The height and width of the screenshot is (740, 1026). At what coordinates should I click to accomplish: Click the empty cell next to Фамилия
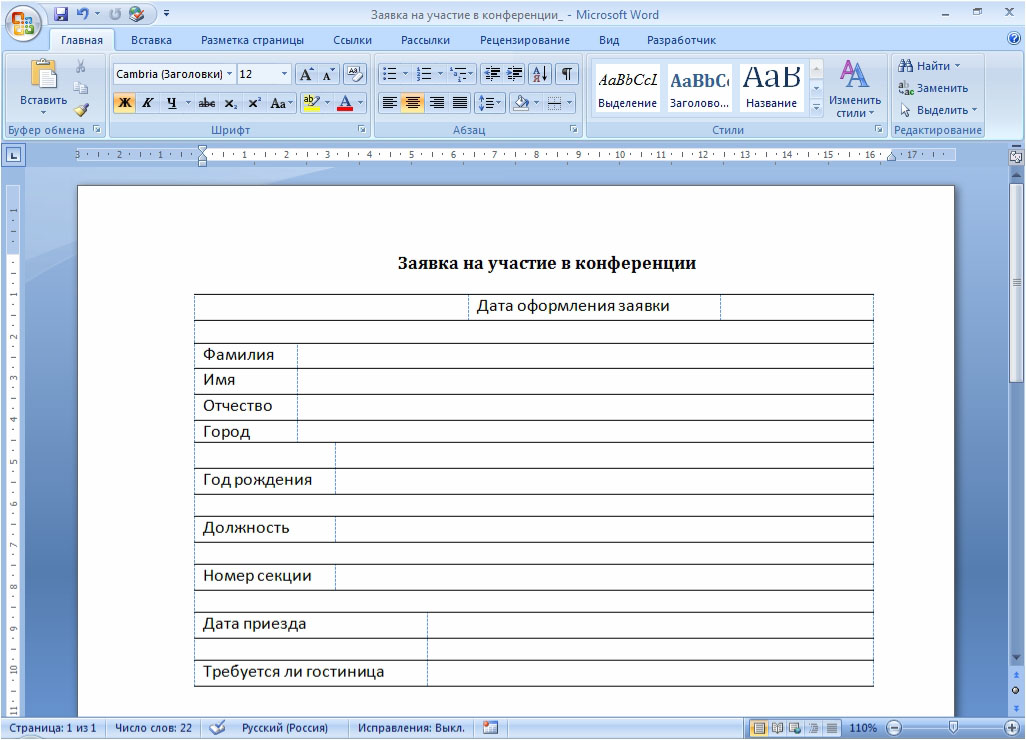point(585,355)
